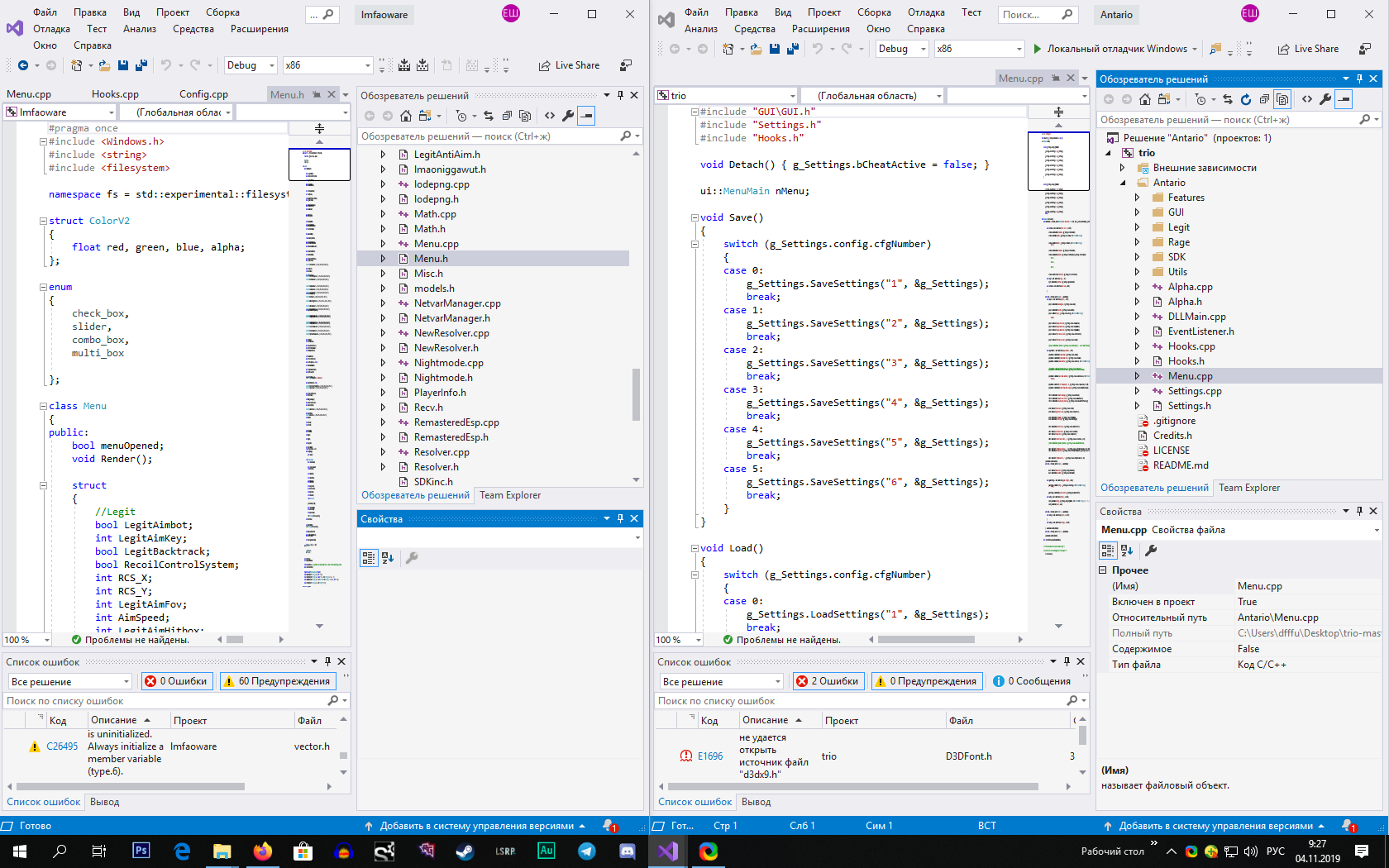Click the Imfaoware error list horizontal scrollbar
1389x868 pixels.
[130, 786]
